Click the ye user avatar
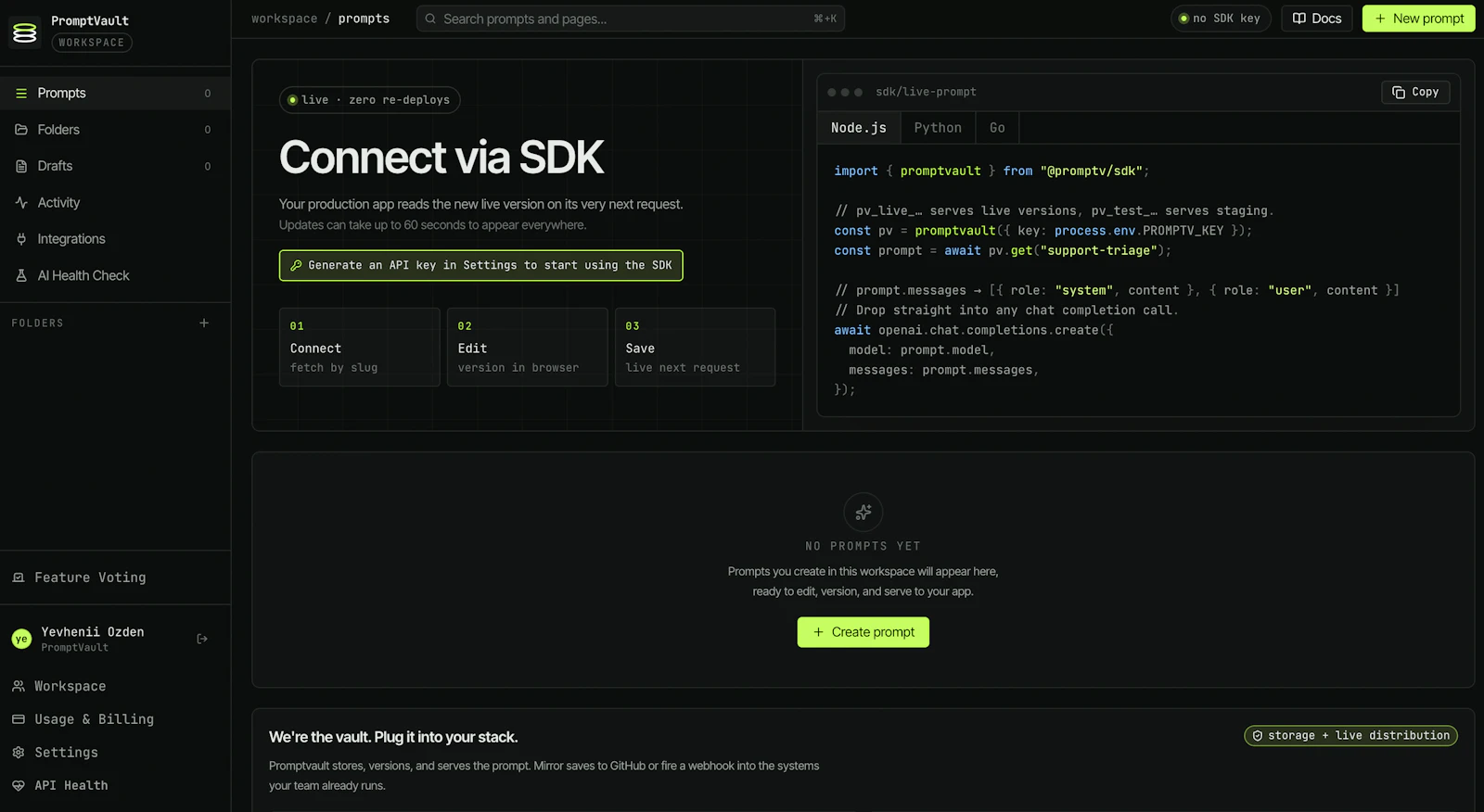Viewport: 1484px width, 812px height. tap(21, 639)
